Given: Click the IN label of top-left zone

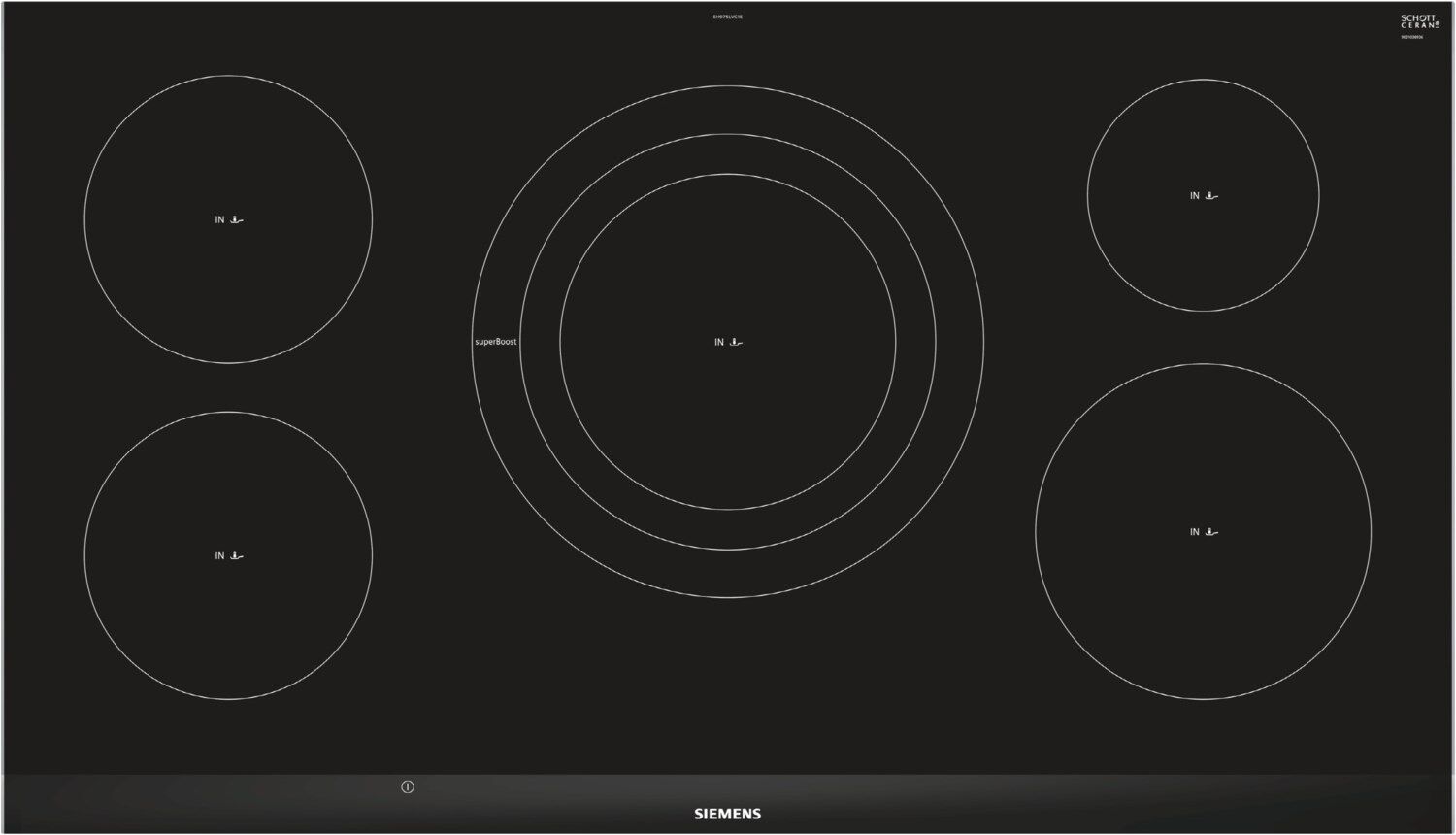Looking at the screenshot, I should 219,220.
